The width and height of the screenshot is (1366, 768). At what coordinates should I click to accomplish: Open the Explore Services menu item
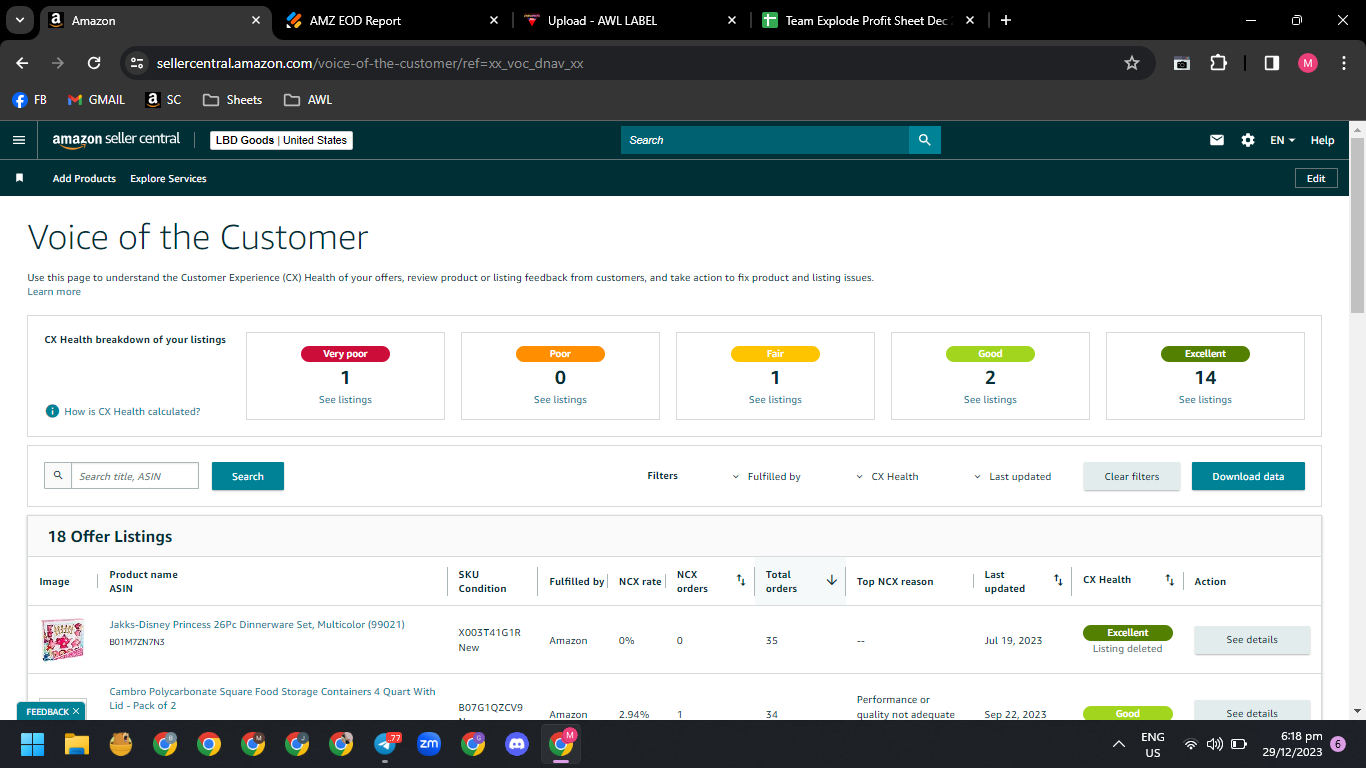[x=168, y=178]
